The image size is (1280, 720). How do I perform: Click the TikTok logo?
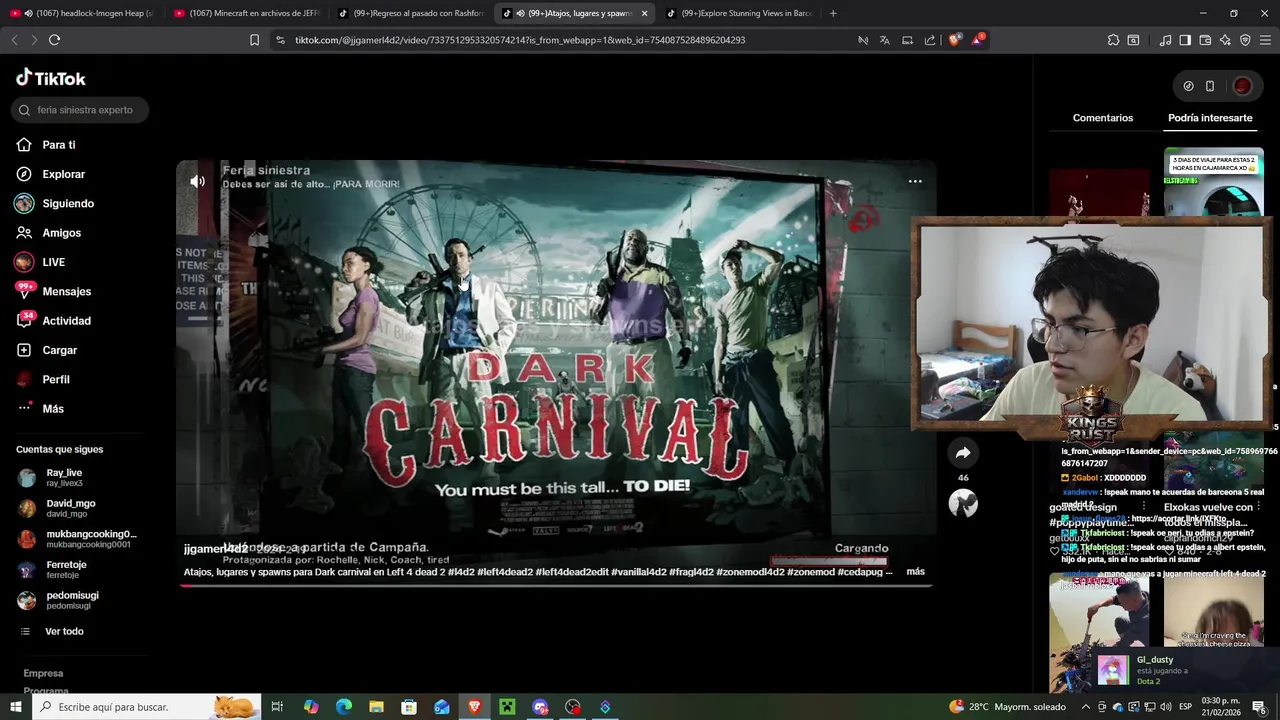click(51, 78)
